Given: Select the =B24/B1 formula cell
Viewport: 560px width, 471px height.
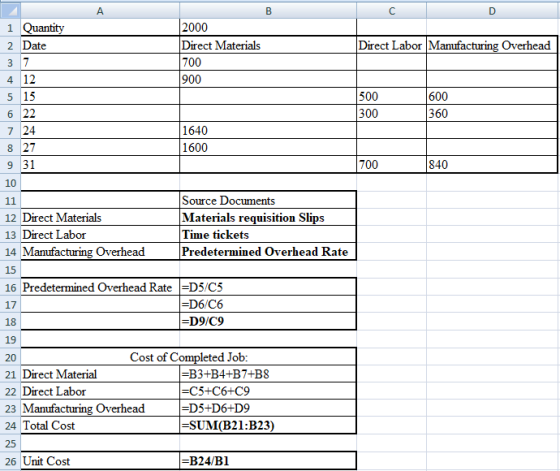Looking at the screenshot, I should click(x=268, y=461).
